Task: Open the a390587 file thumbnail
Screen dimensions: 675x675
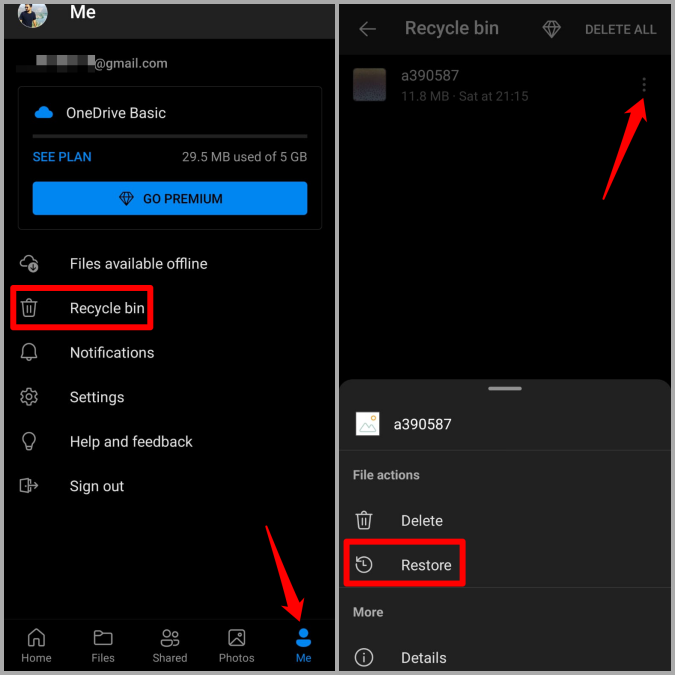Action: pos(369,84)
